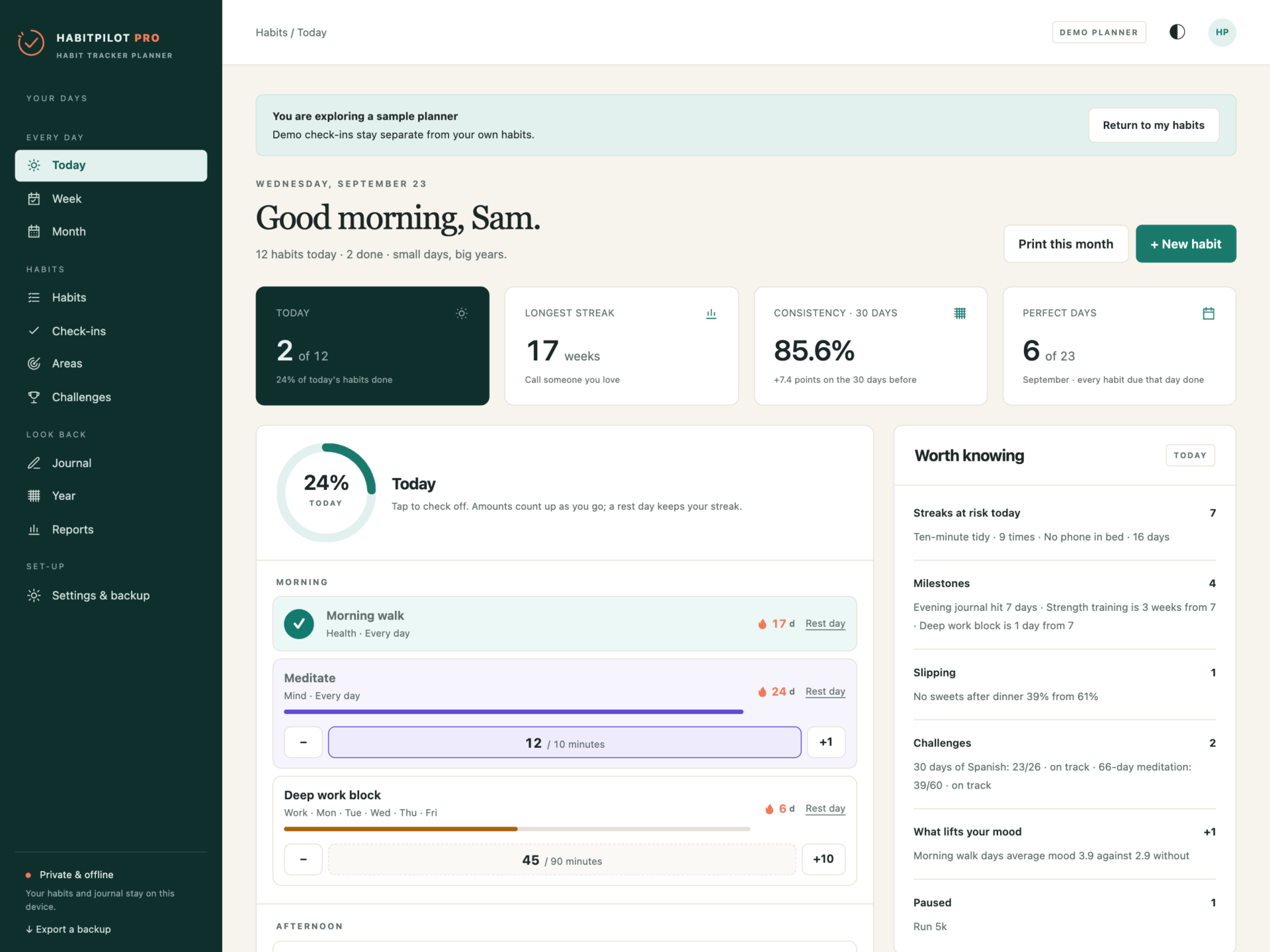Mark Rest day for Deep work block

click(x=825, y=809)
